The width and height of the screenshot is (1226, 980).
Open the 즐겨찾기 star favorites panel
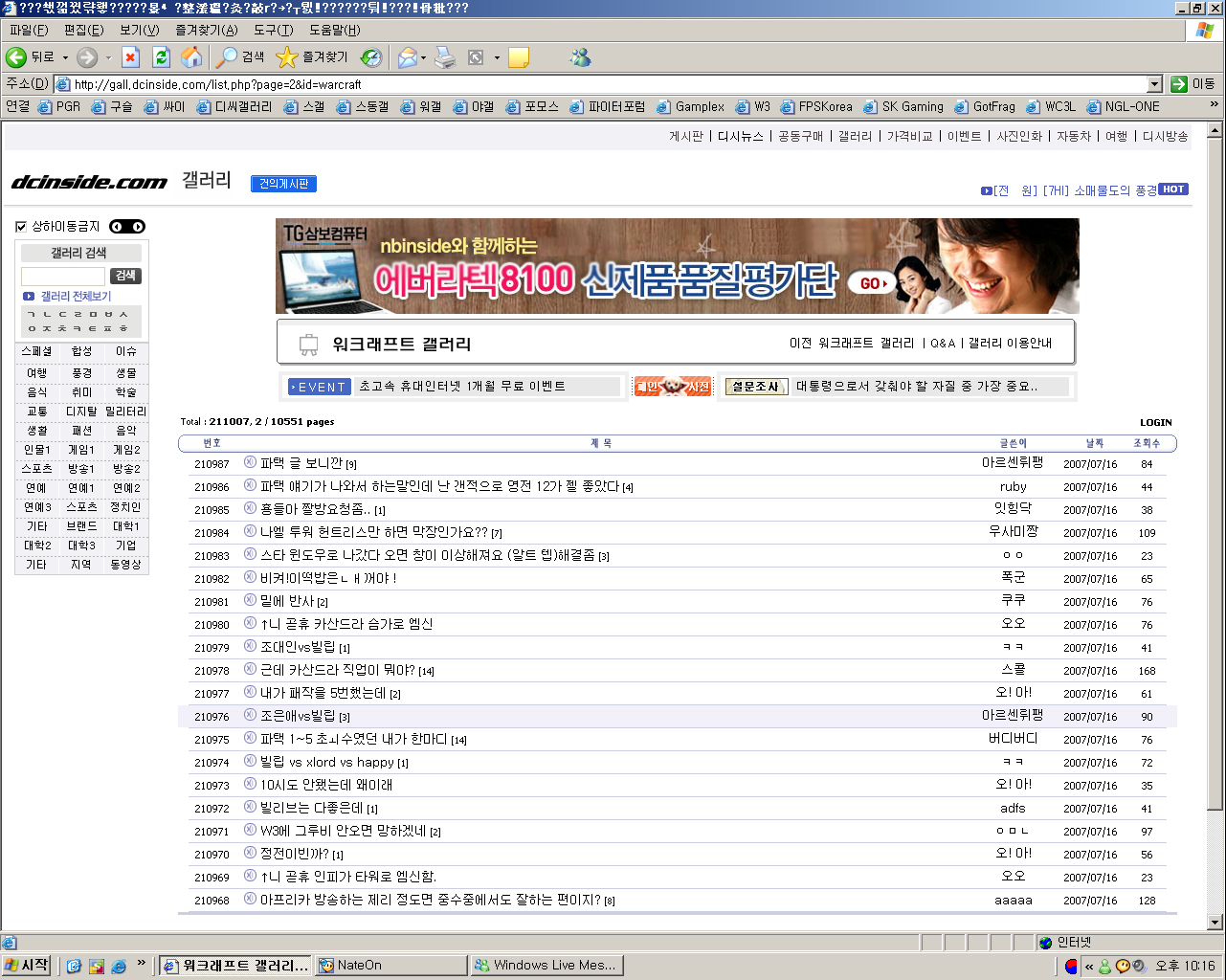[x=312, y=57]
